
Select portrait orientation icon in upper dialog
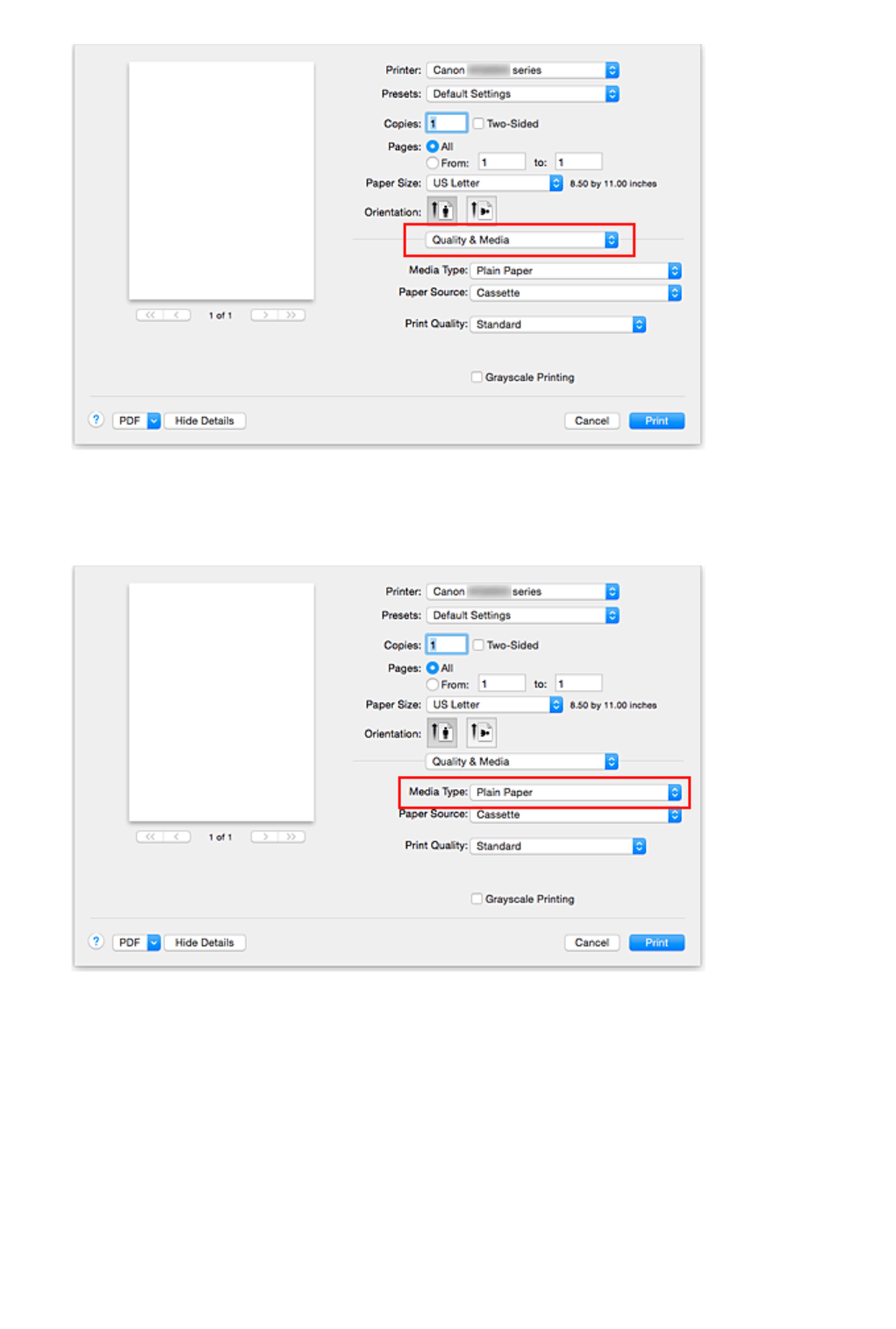click(x=441, y=211)
